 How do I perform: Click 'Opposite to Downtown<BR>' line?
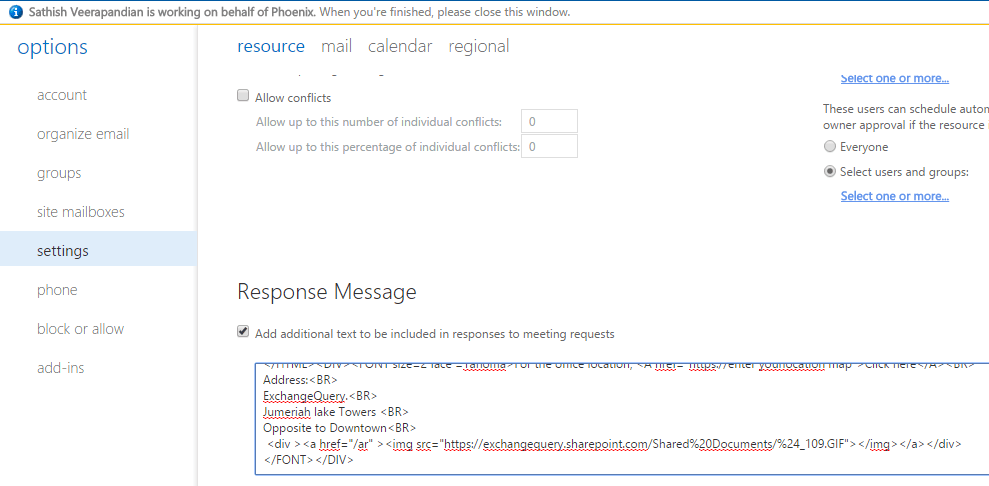[339, 427]
